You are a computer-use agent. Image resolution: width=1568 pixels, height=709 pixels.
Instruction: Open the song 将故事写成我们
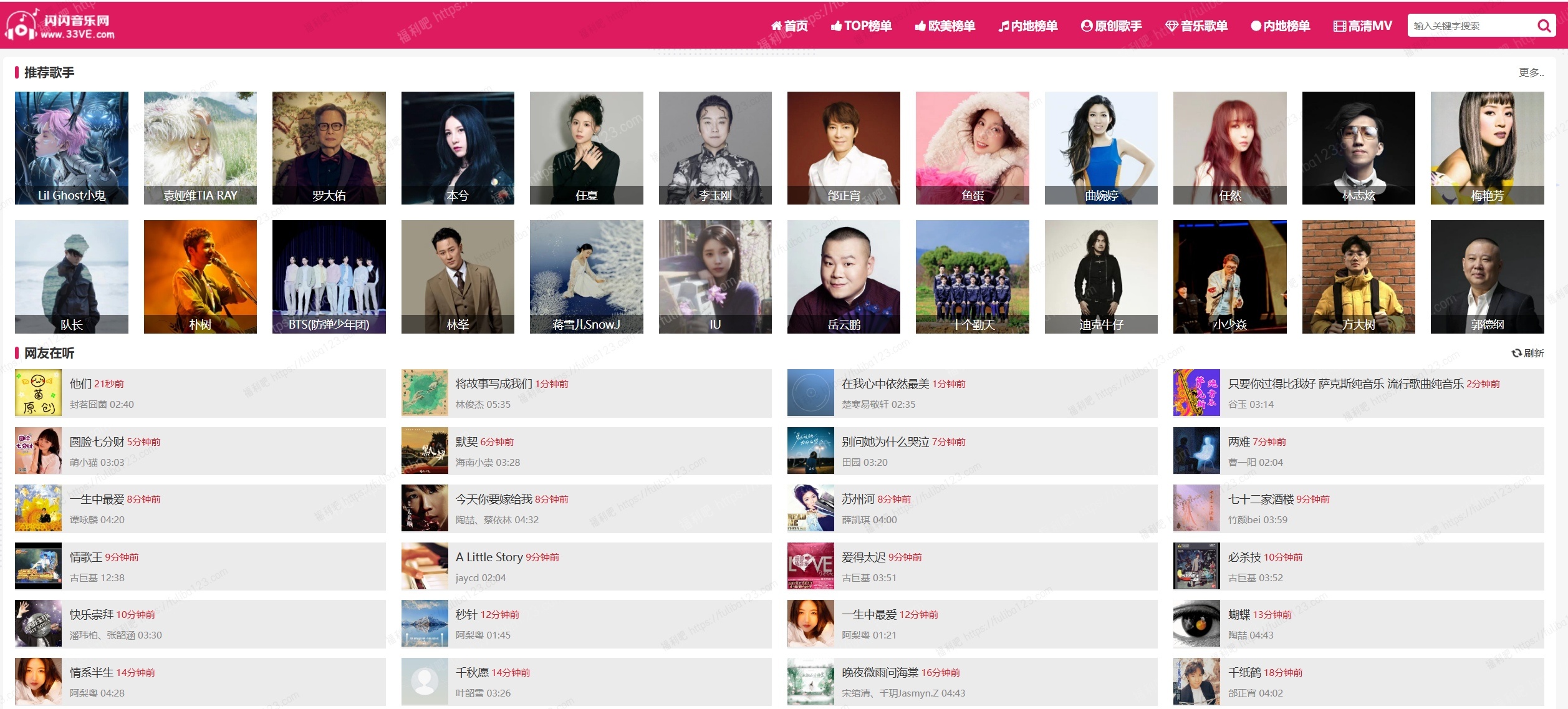[x=494, y=383]
